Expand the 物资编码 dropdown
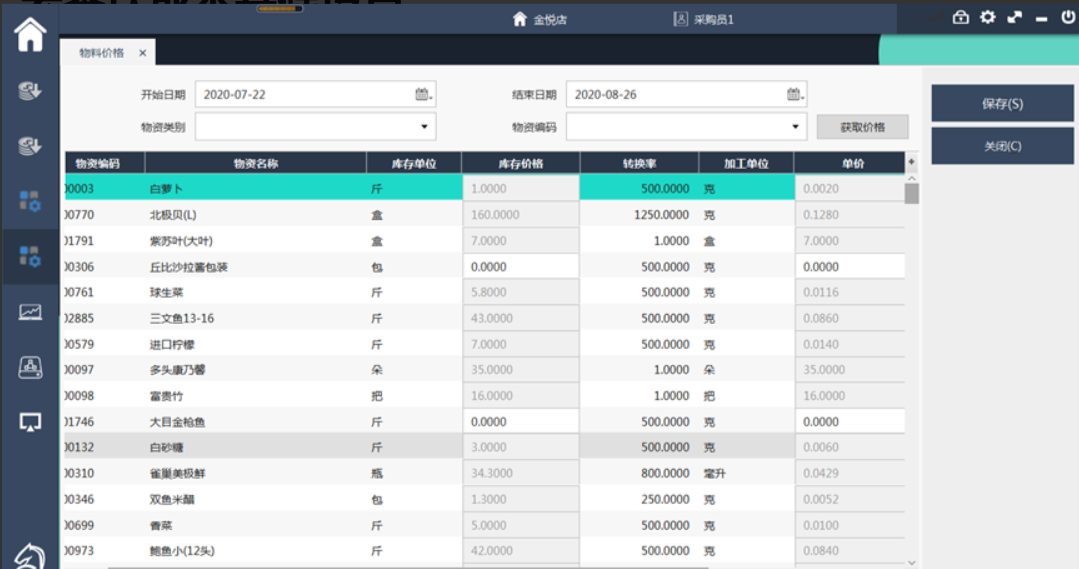This screenshot has height=569, width=1079. [795, 127]
